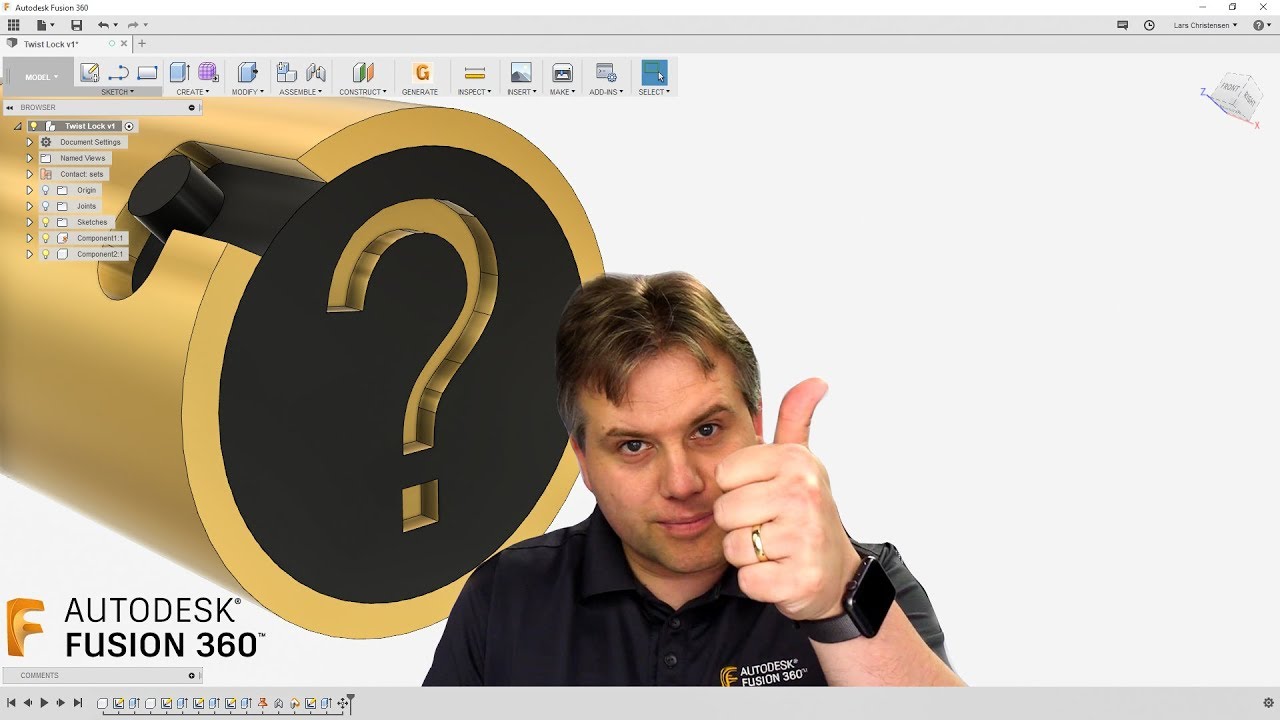Click the FRONT face of the ViewCube
The height and width of the screenshot is (720, 1280).
[1229, 88]
